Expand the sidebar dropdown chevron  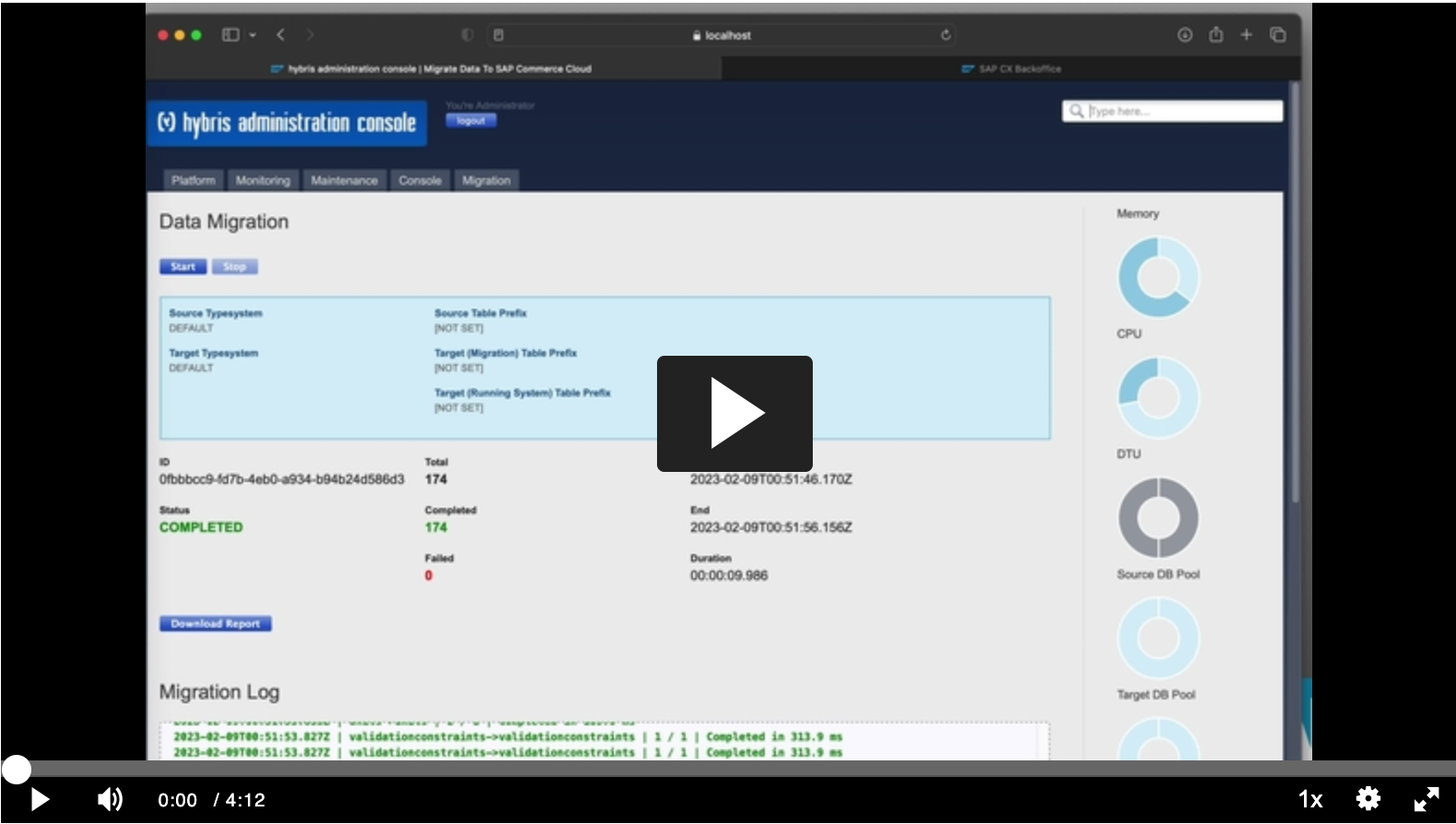pos(252,35)
